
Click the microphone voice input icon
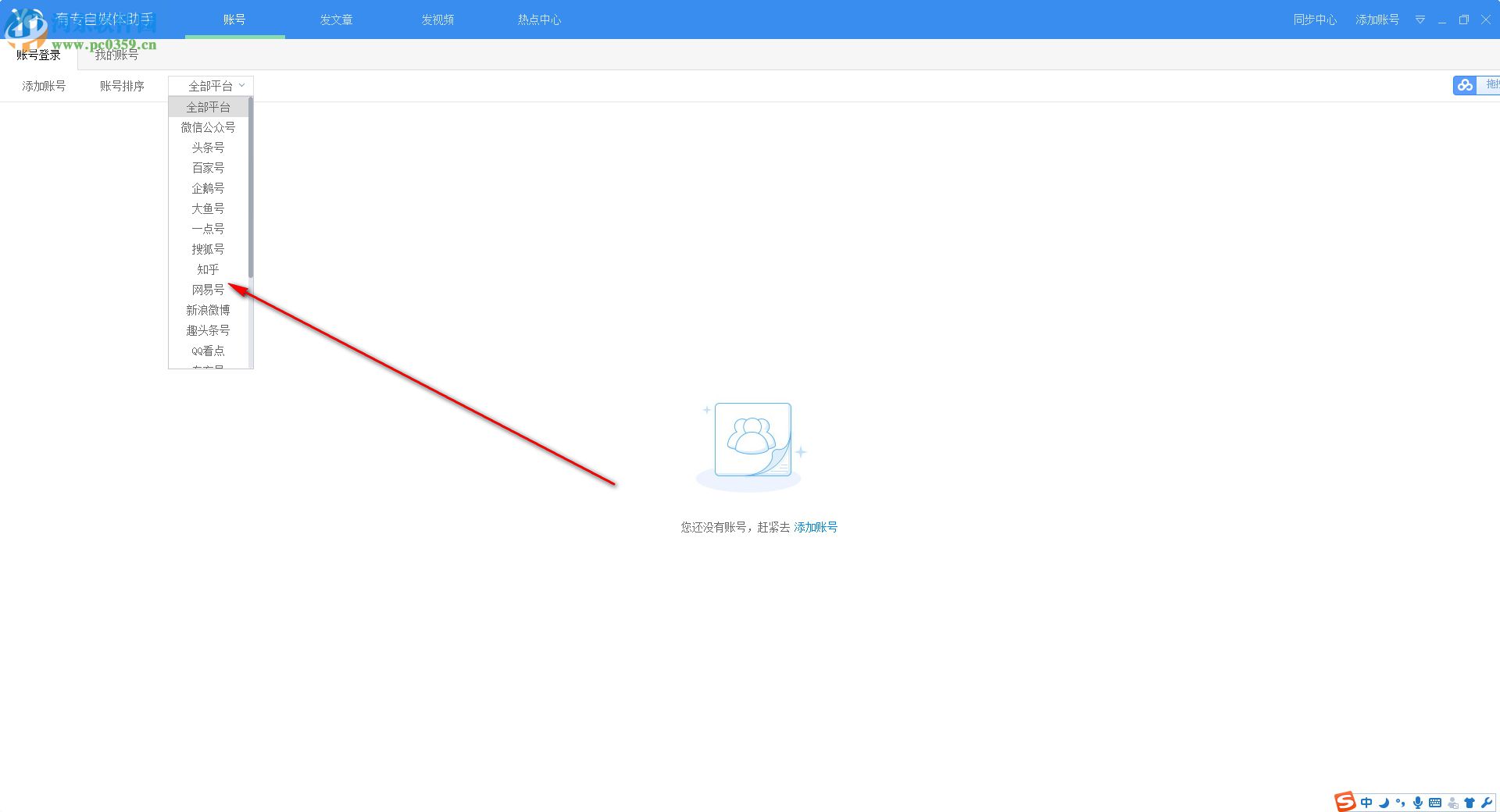[1418, 803]
